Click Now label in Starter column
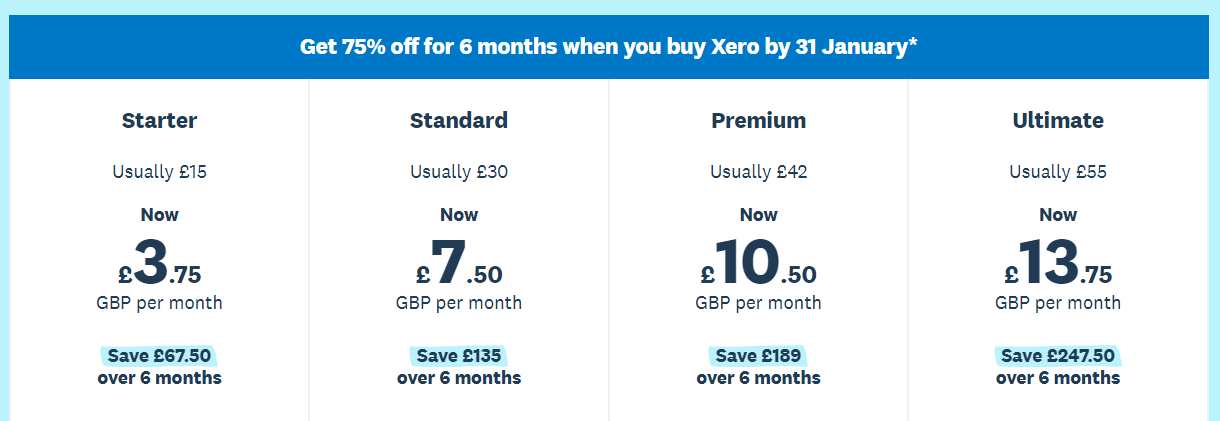This screenshot has width=1220, height=421. click(x=159, y=214)
